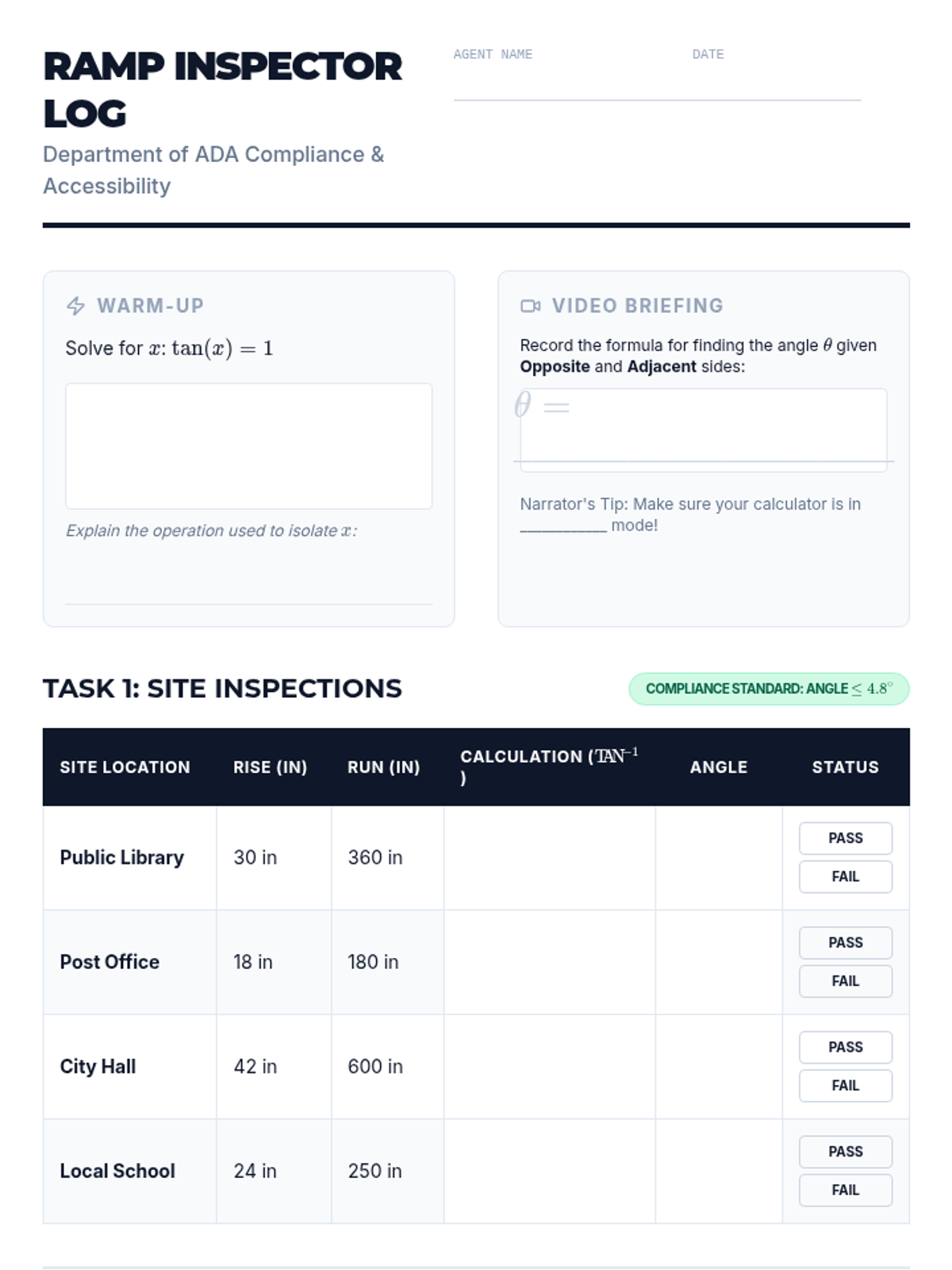This screenshot has width=952, height=1270.
Task: Click the Post Office angle cell
Action: pyautogui.click(x=718, y=962)
